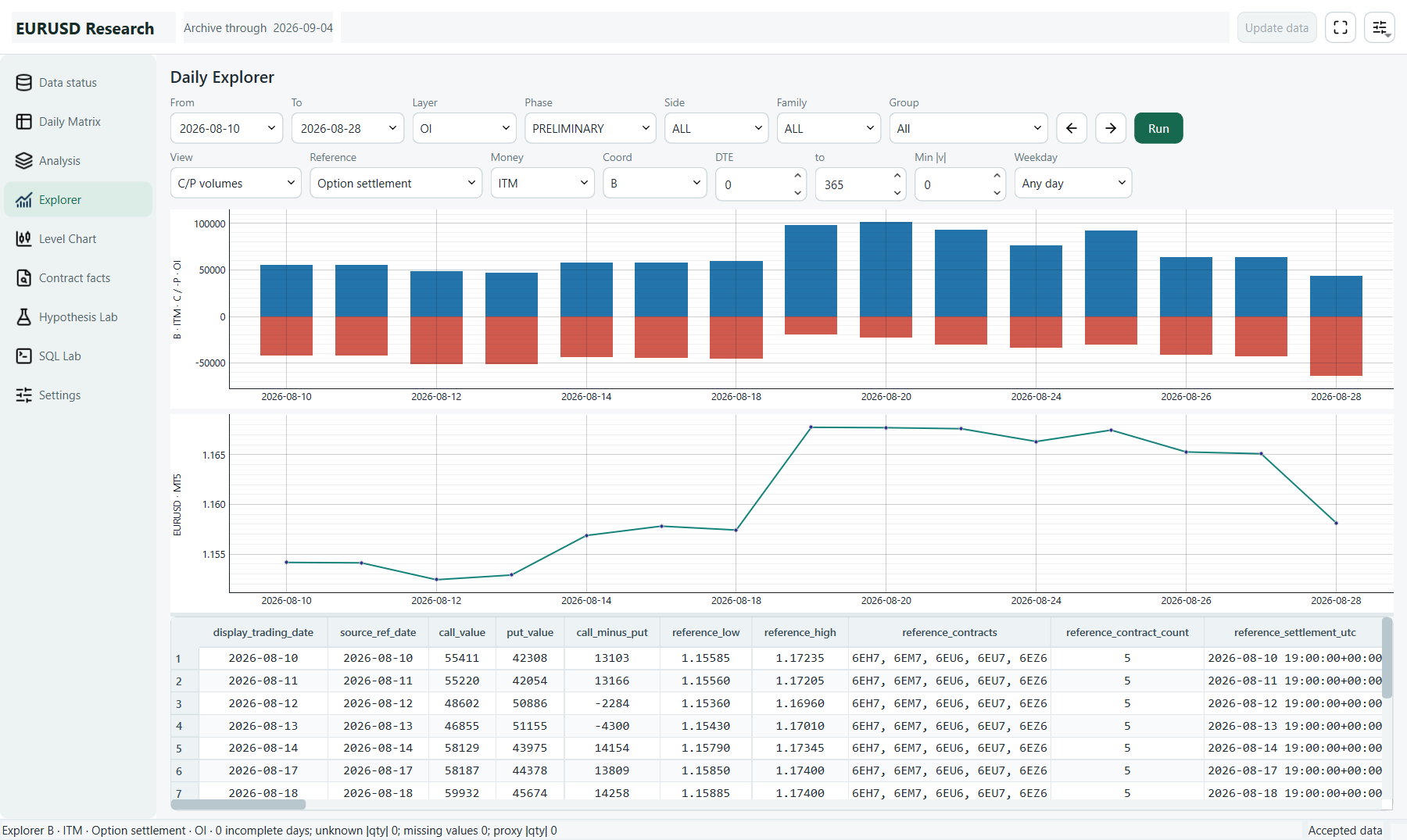Click the Update data button

(1276, 28)
